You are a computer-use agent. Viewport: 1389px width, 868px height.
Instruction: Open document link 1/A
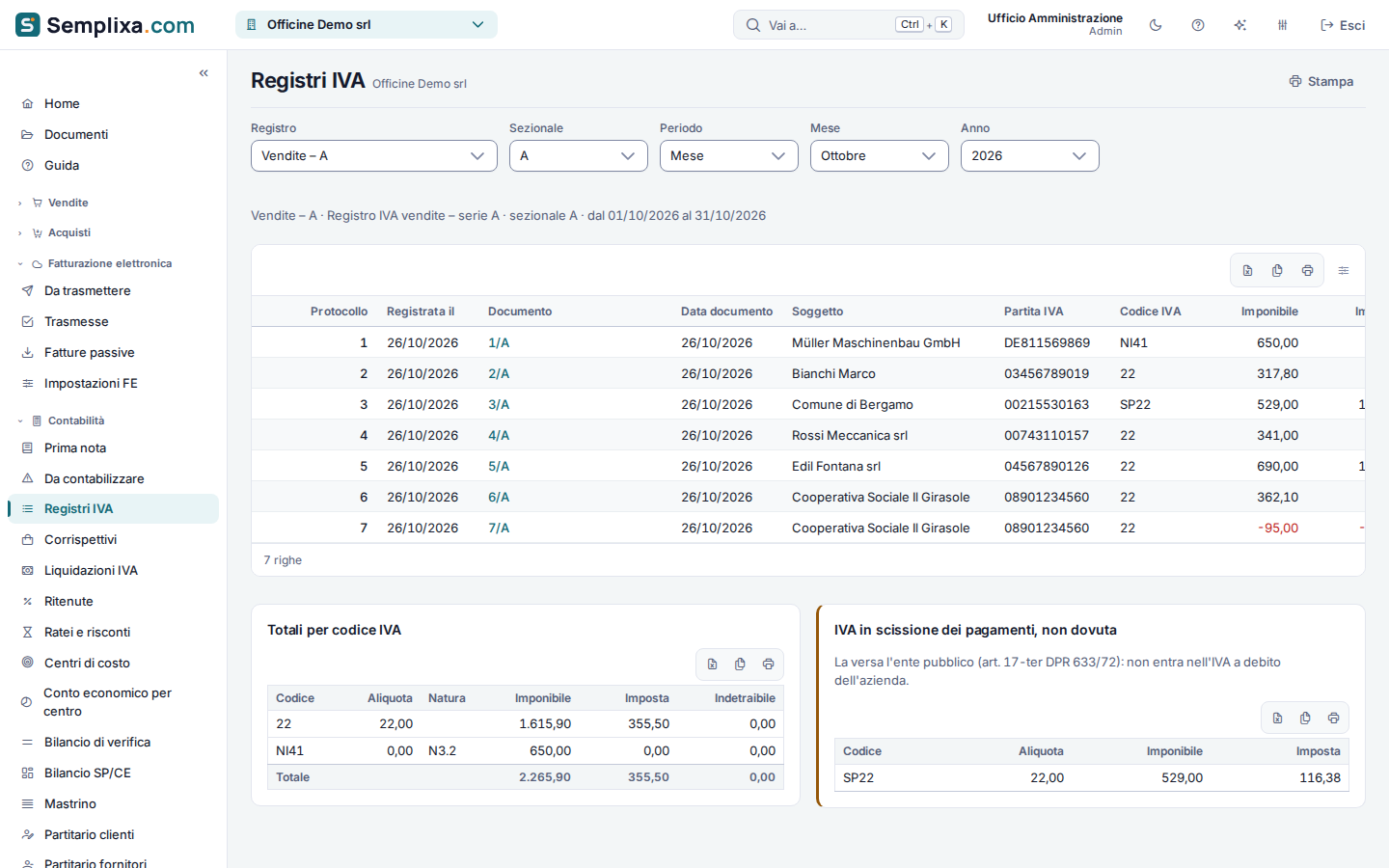tap(499, 343)
